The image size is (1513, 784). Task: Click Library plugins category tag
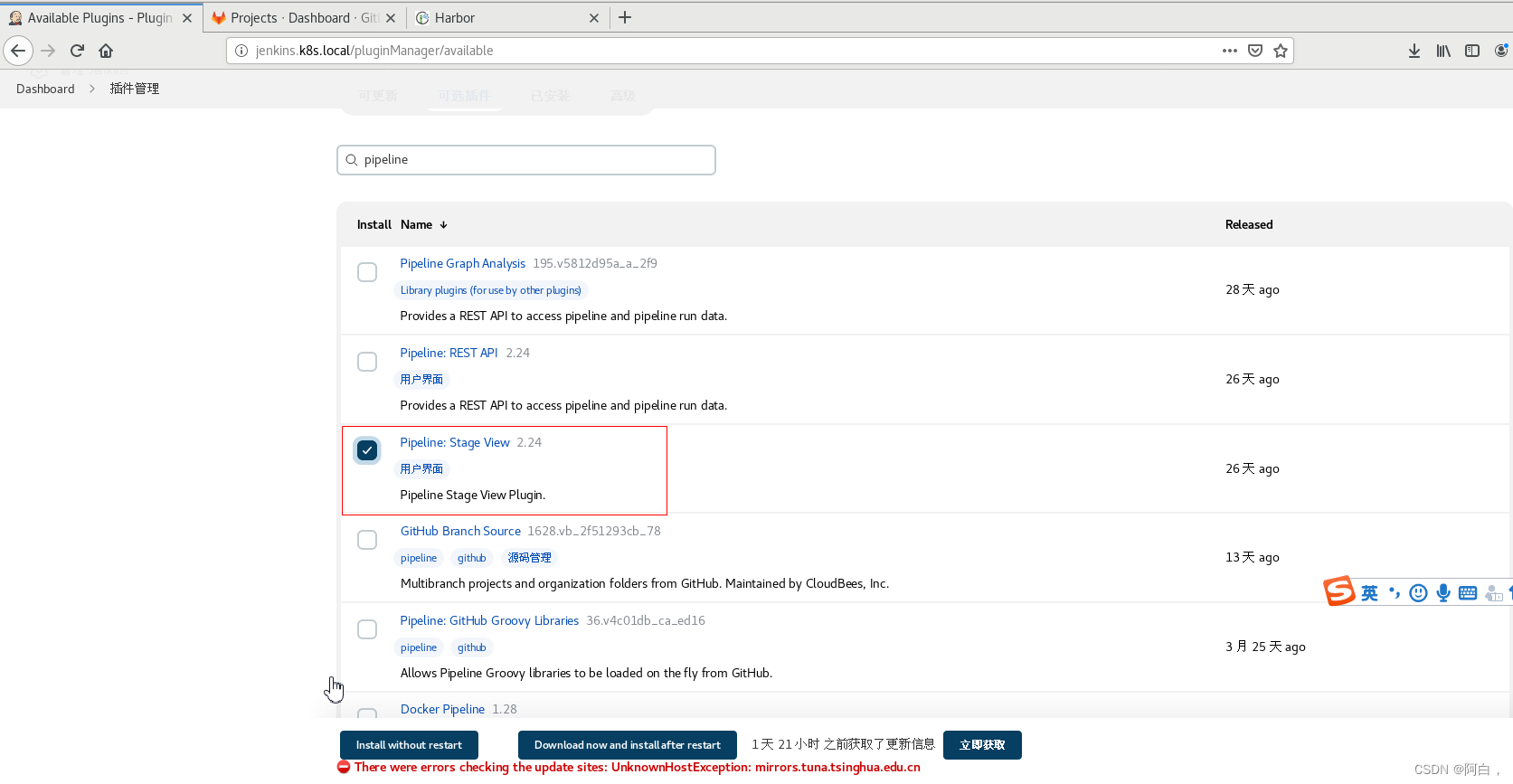click(x=491, y=290)
